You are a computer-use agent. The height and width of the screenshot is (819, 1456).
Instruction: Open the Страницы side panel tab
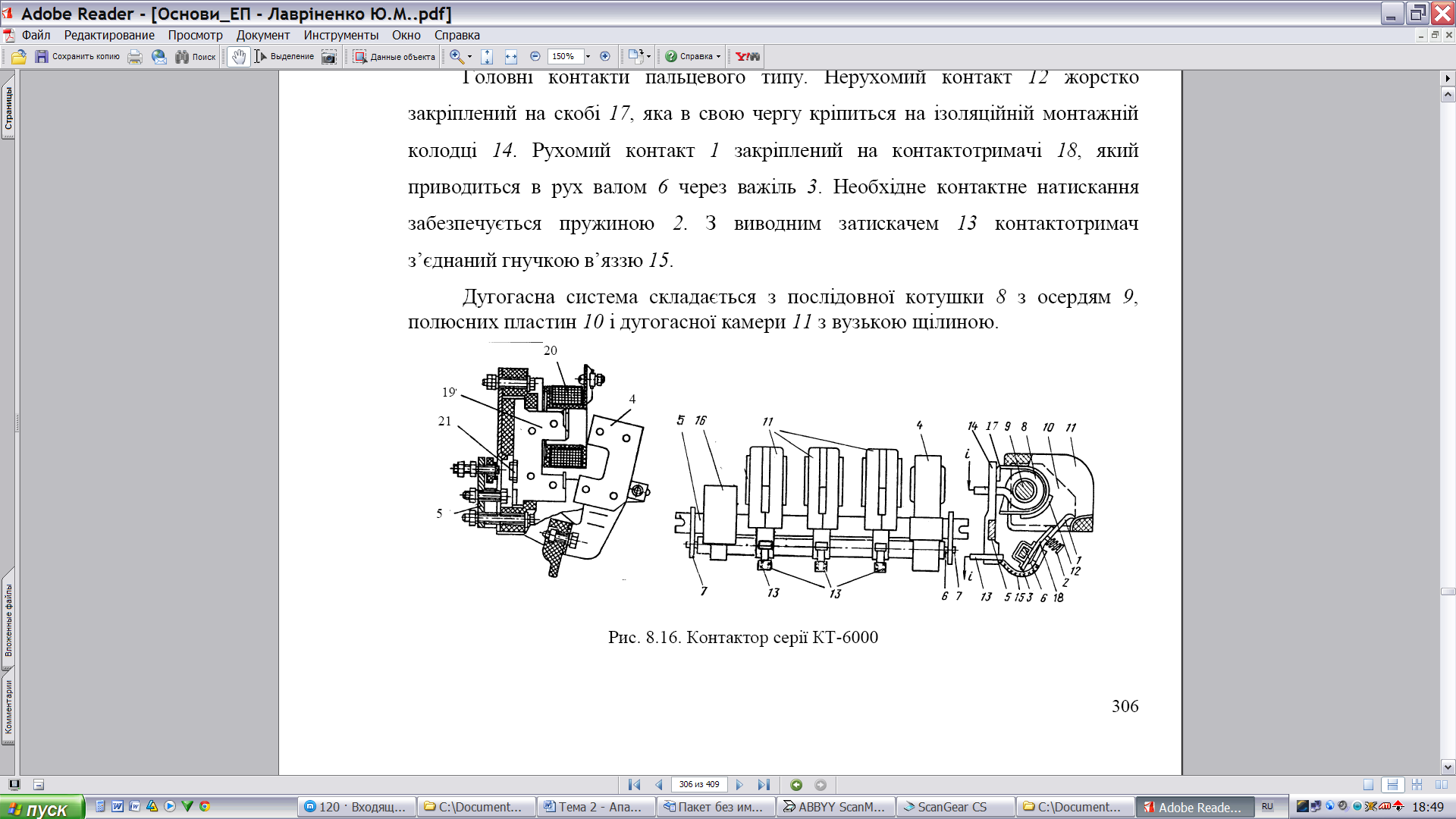pyautogui.click(x=8, y=108)
